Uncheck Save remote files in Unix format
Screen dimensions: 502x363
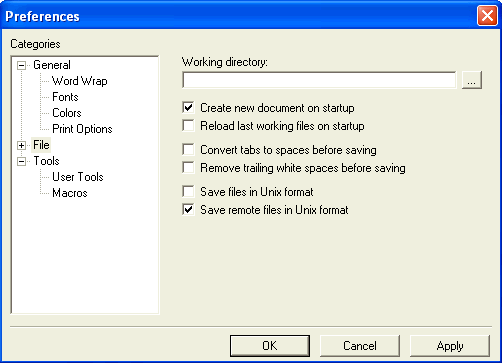point(188,210)
